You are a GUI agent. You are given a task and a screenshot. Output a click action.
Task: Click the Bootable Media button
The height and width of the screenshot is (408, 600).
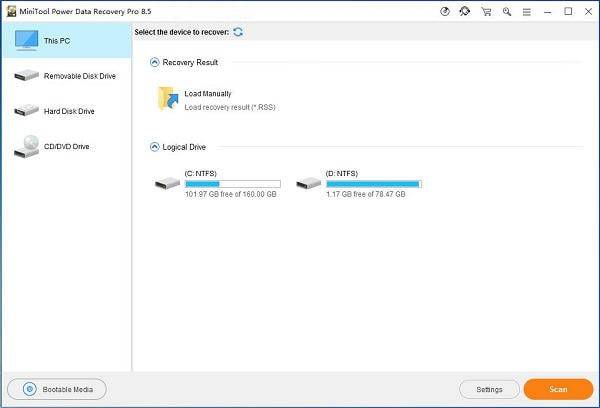coord(57,389)
